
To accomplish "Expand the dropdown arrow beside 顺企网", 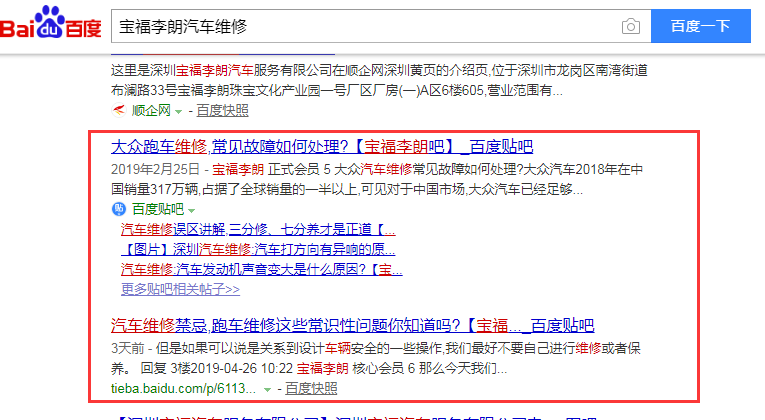I will (179, 112).
